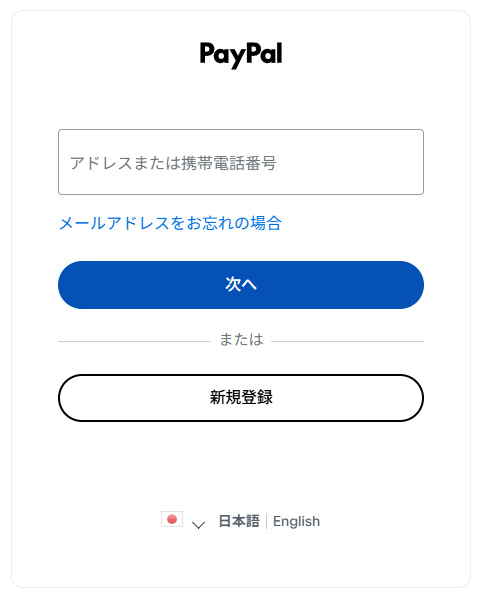
Task: Click the red circle flag image
Action: tap(172, 520)
